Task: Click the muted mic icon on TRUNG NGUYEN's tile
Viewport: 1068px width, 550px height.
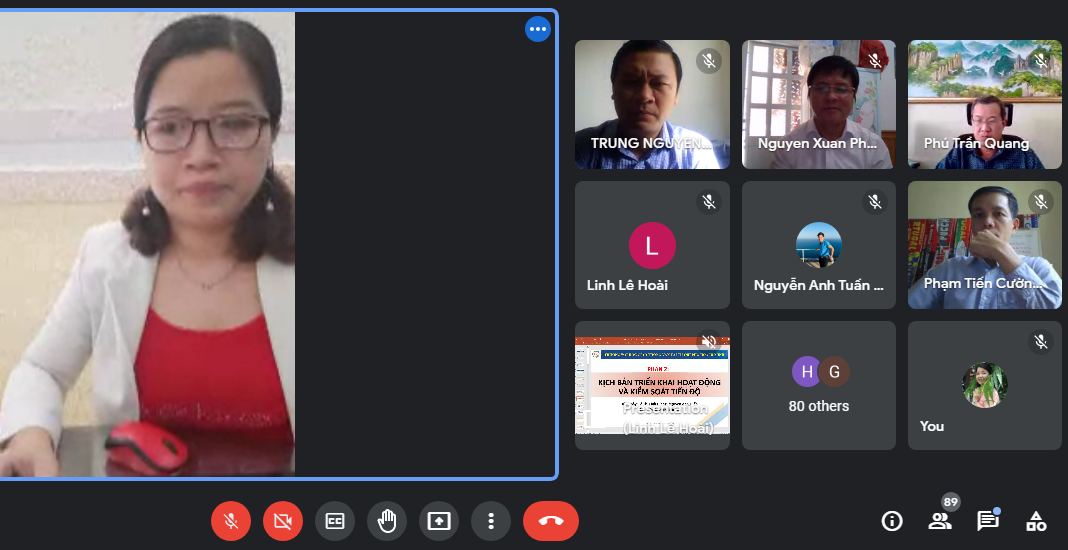Action: coord(709,61)
